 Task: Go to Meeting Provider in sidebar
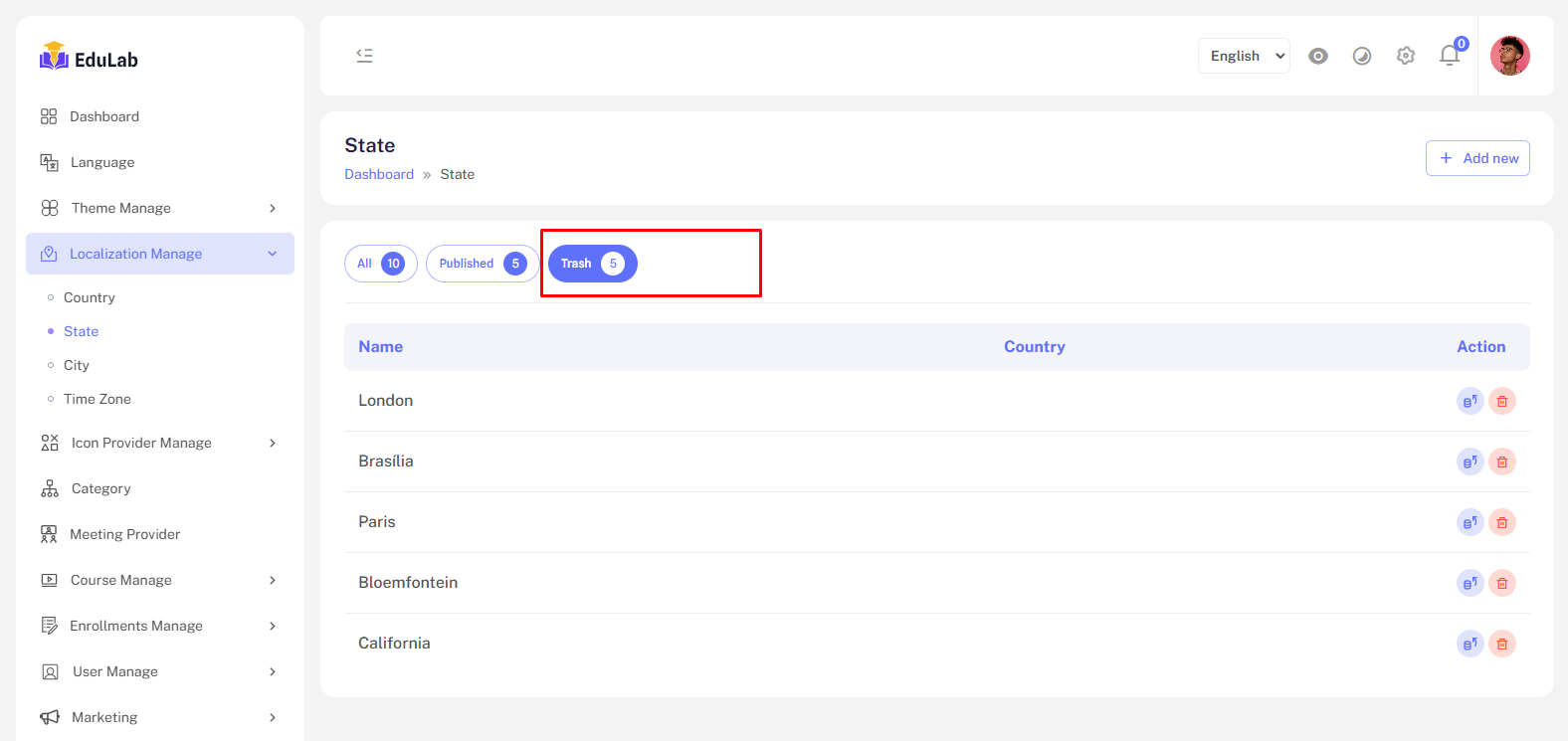[124, 534]
